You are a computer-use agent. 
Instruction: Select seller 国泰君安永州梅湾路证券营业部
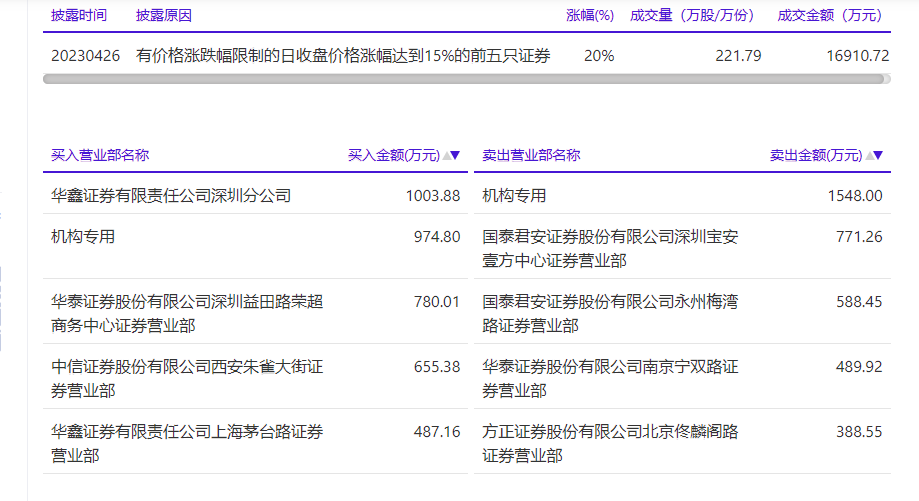(x=610, y=313)
